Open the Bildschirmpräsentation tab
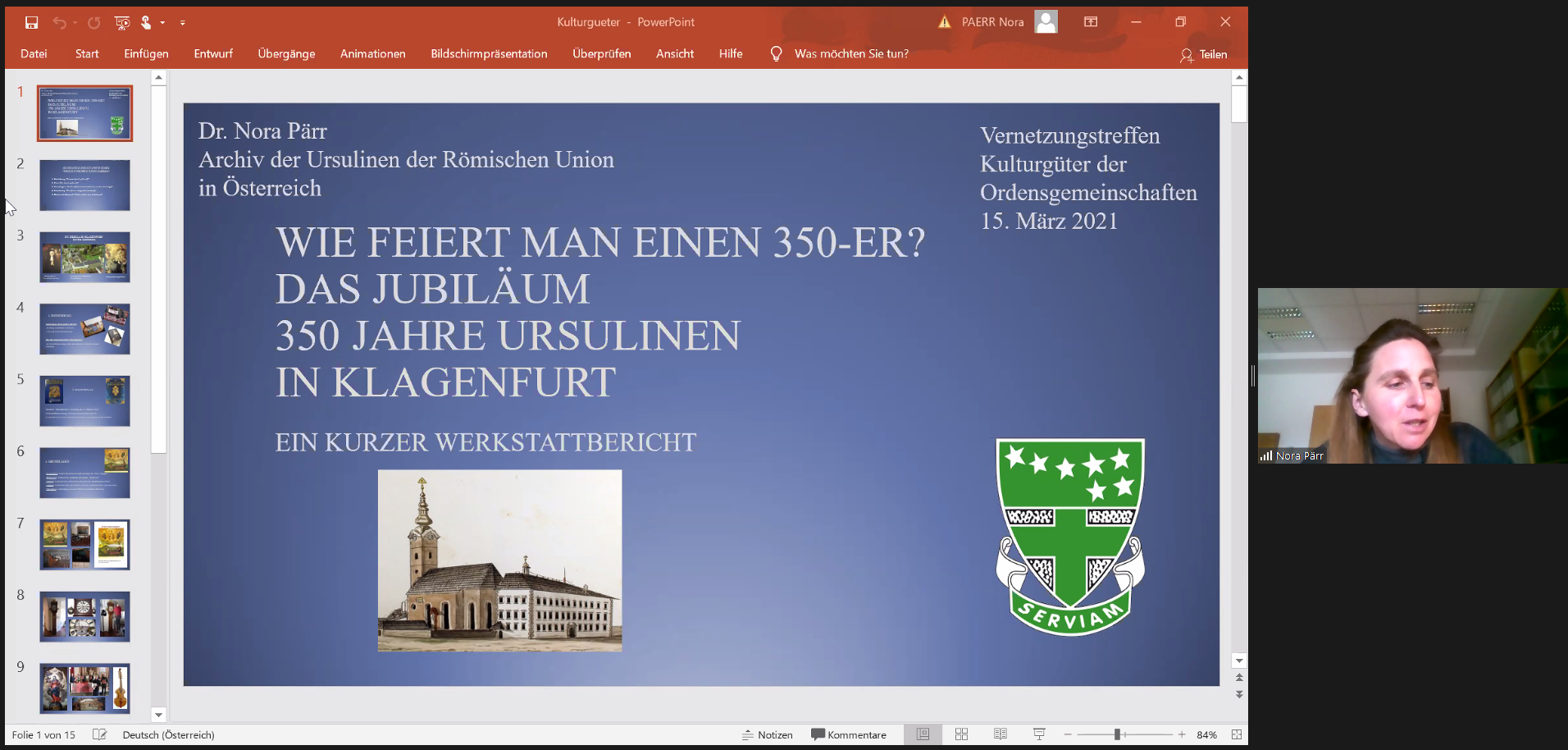This screenshot has height=750, width=1568. click(489, 53)
